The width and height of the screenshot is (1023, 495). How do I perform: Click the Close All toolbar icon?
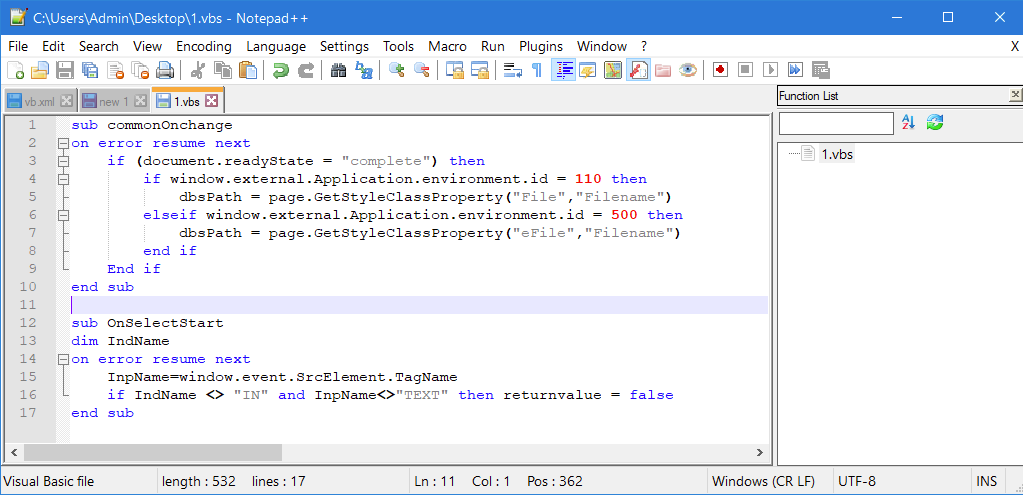point(140,70)
